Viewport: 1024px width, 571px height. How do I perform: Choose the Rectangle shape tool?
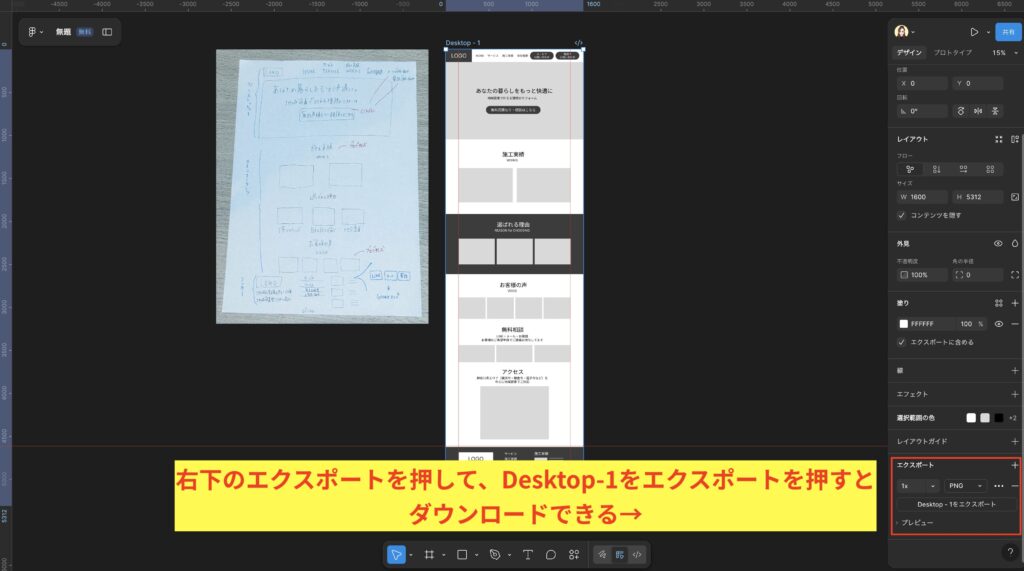[x=462, y=554]
